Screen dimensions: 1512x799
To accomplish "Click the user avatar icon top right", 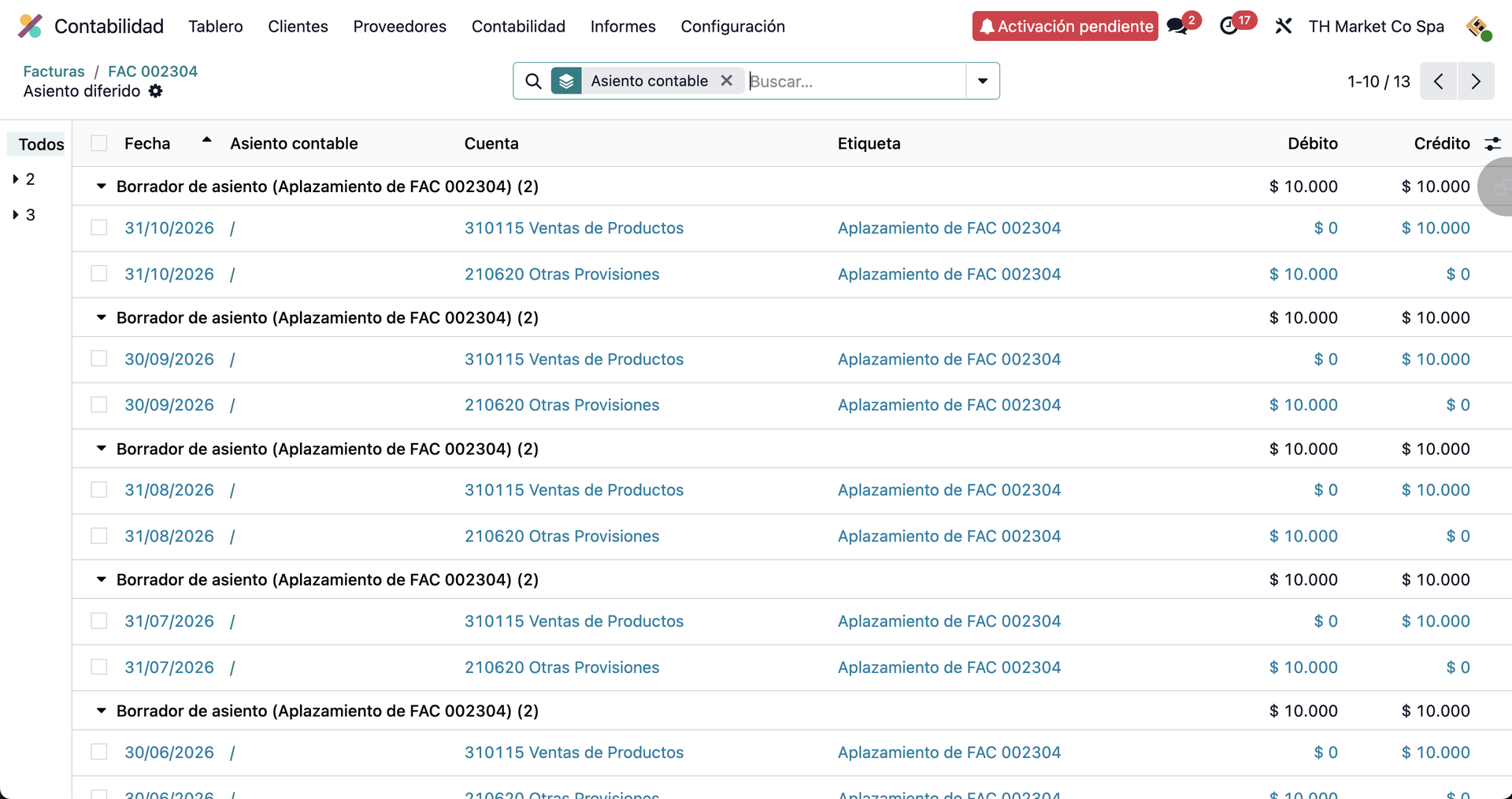I will coord(1479,27).
